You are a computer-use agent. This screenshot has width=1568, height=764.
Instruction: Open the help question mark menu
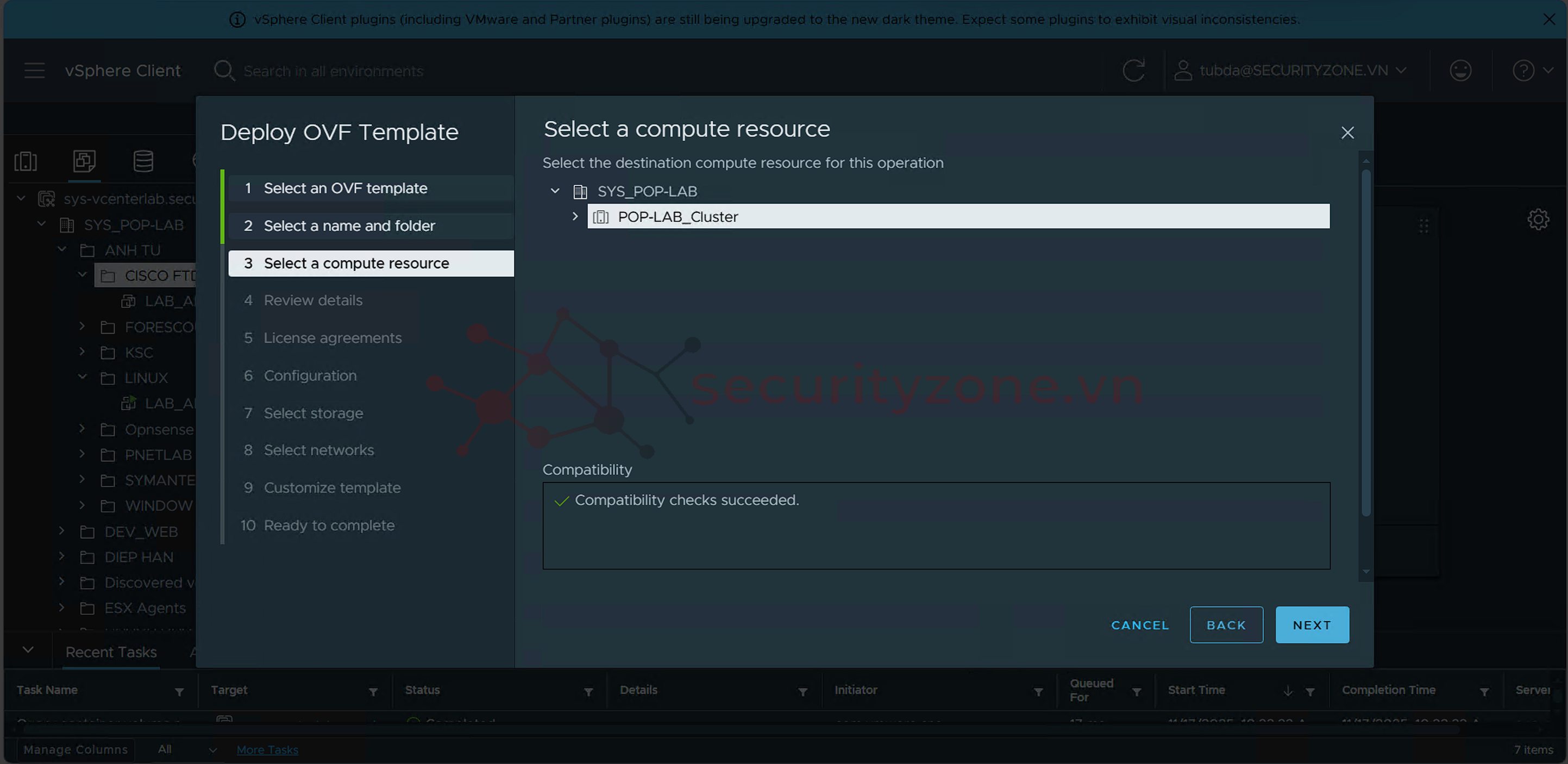pyautogui.click(x=1523, y=71)
